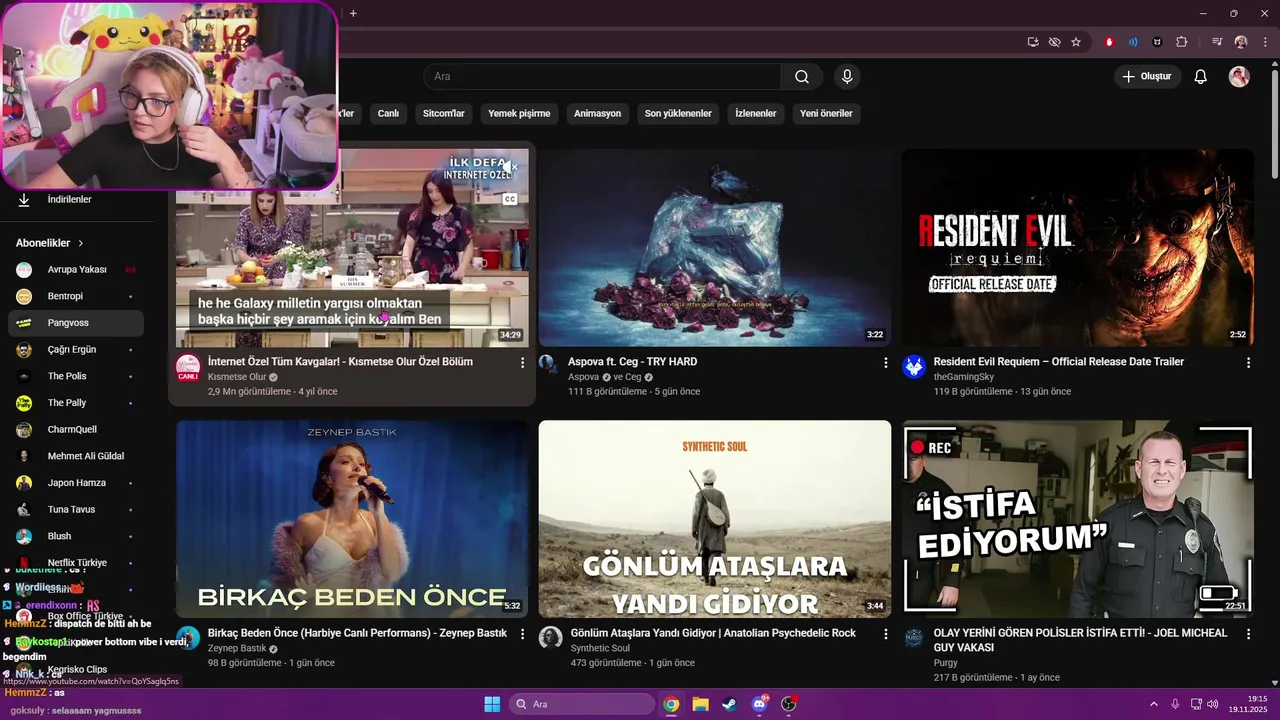This screenshot has height=720, width=1280.
Task: Open options menu for Gönlüm Ataşlara video
Action: [x=885, y=633]
